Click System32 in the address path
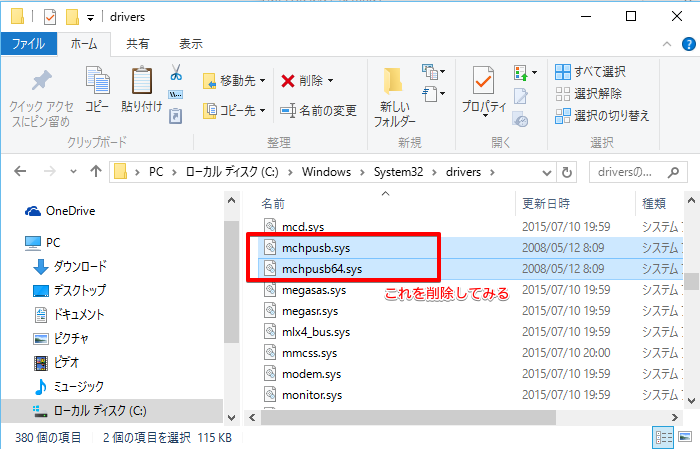Viewport: 700px width, 449px height. click(x=398, y=172)
